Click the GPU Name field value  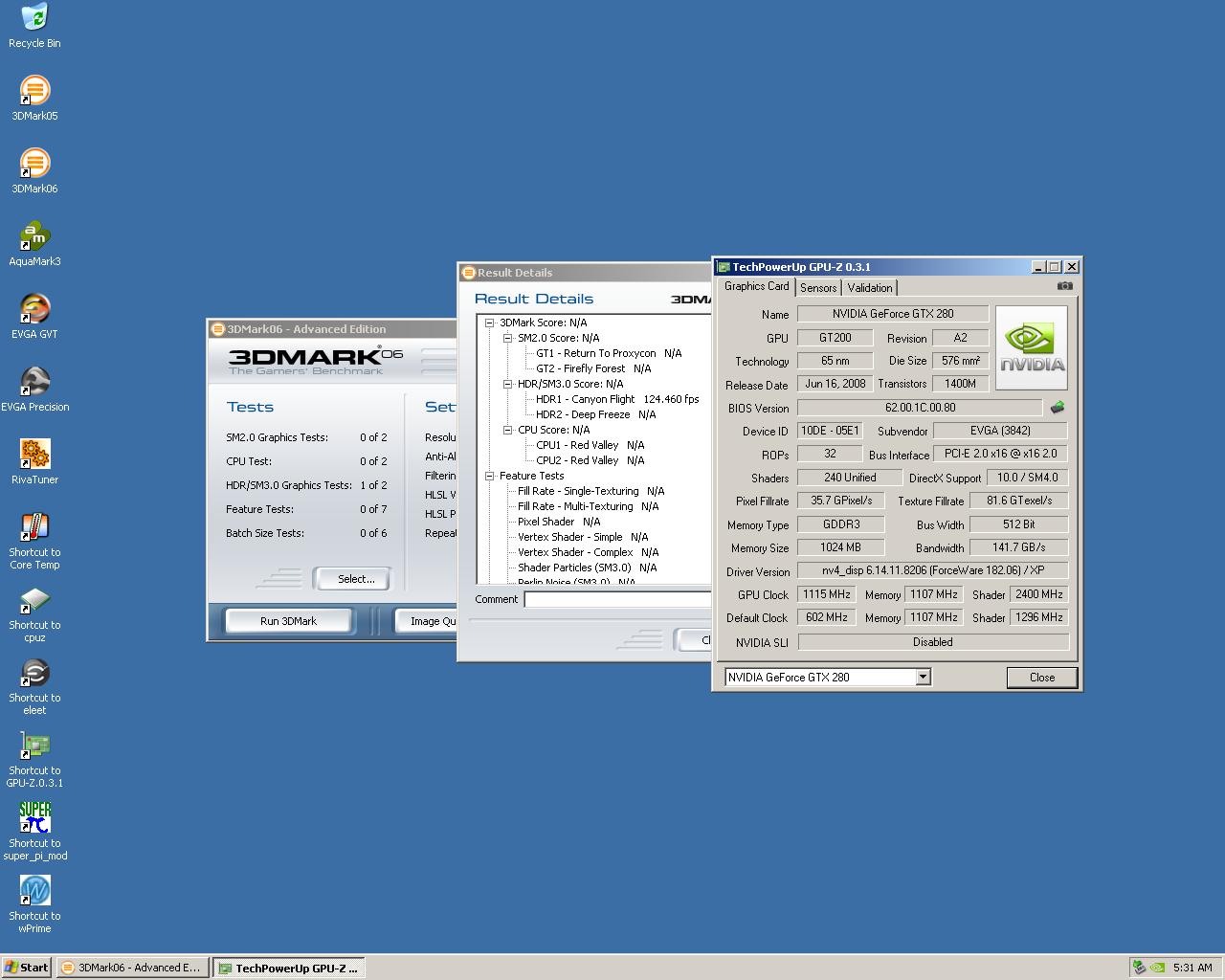(x=893, y=314)
